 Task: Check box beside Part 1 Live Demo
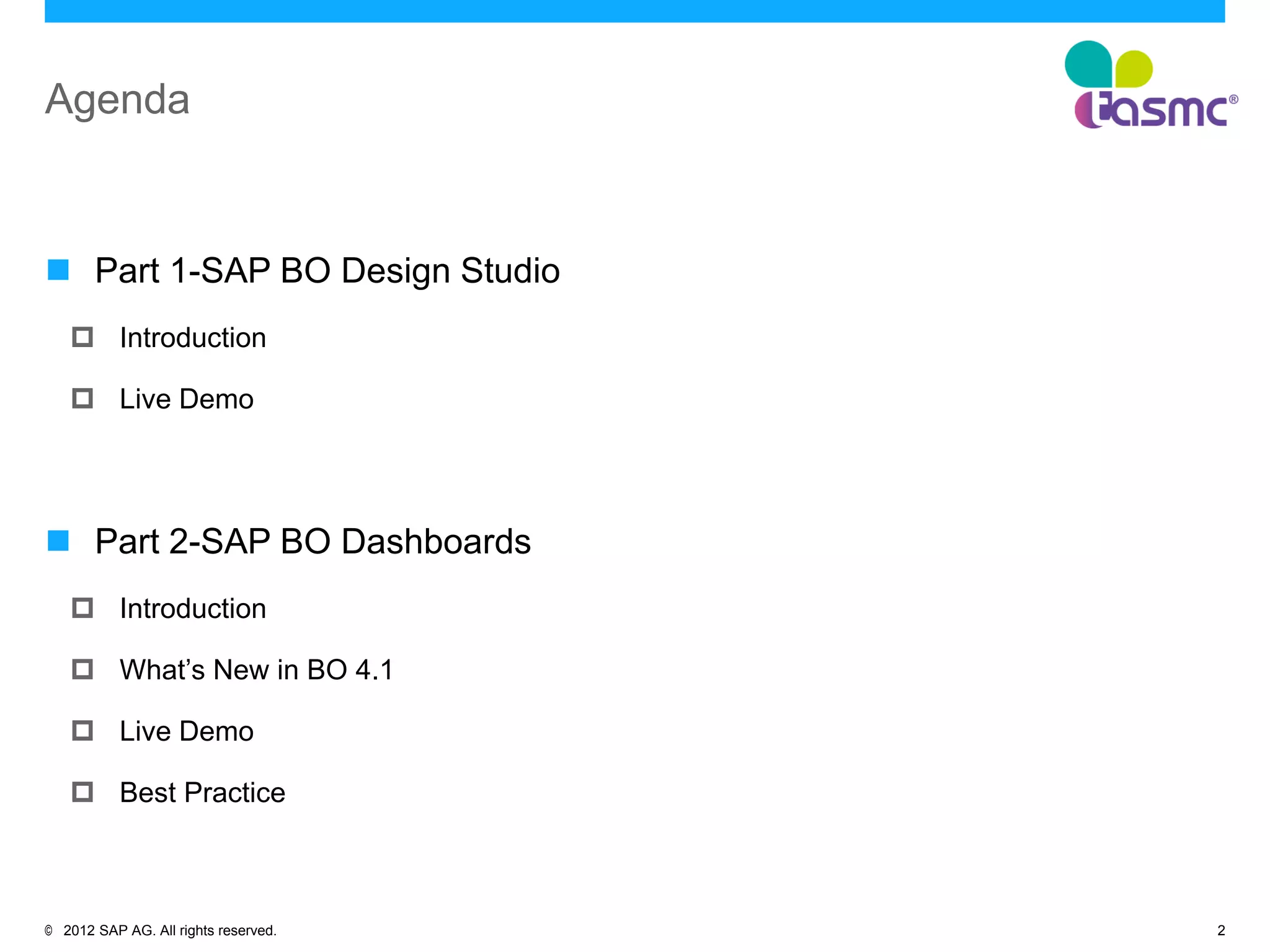[82, 399]
